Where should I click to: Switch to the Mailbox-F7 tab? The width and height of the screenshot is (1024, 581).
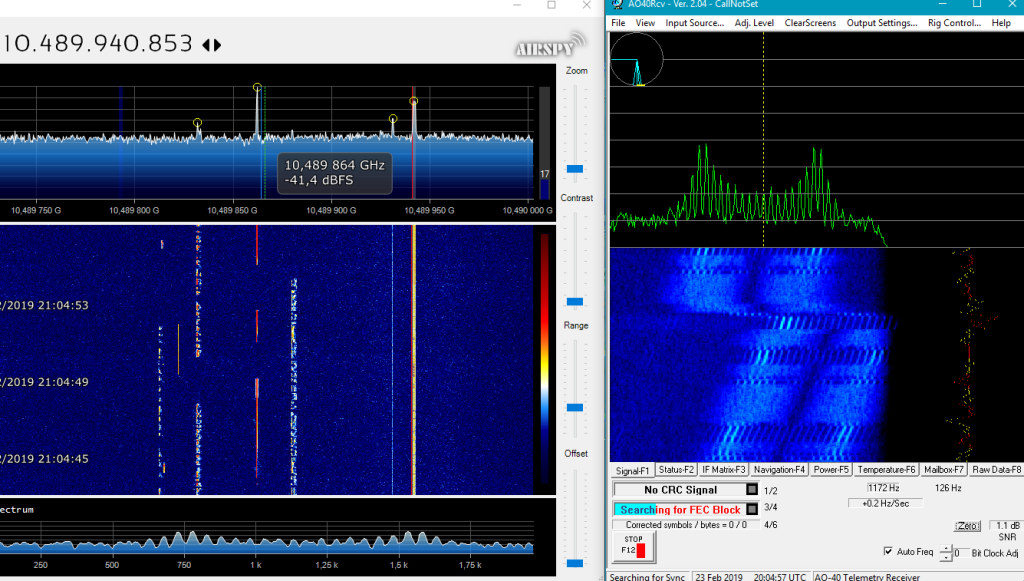coord(943,469)
